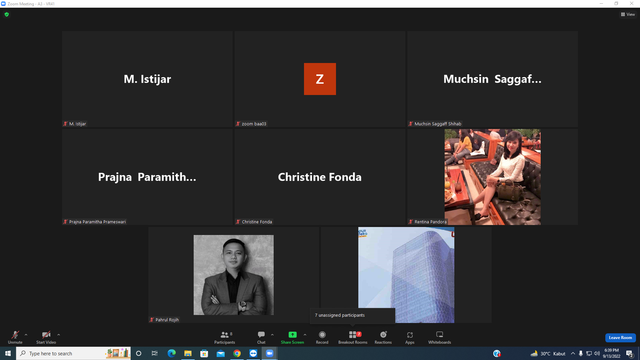
Task: Open the taskbar clock and date
Action: pyautogui.click(x=611, y=353)
